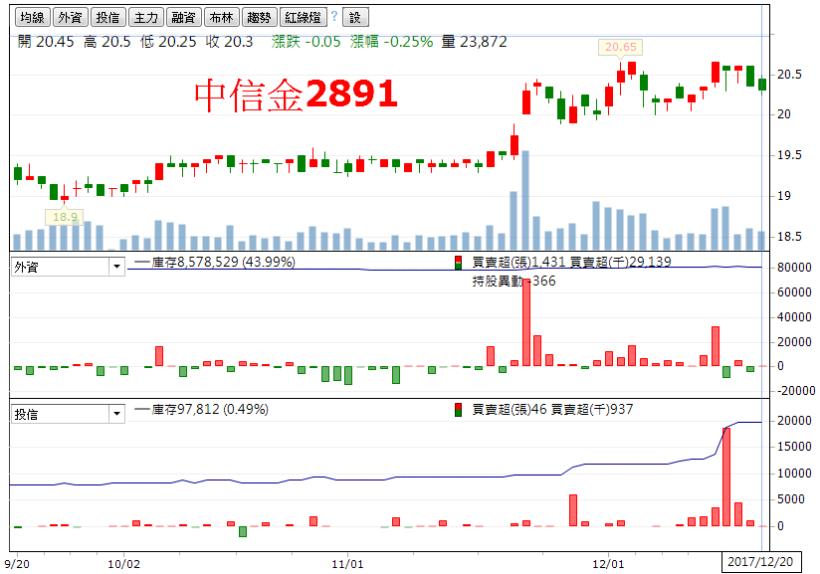The image size is (820, 574).
Task: Click the 持股異動 -366 text
Action: (x=514, y=281)
